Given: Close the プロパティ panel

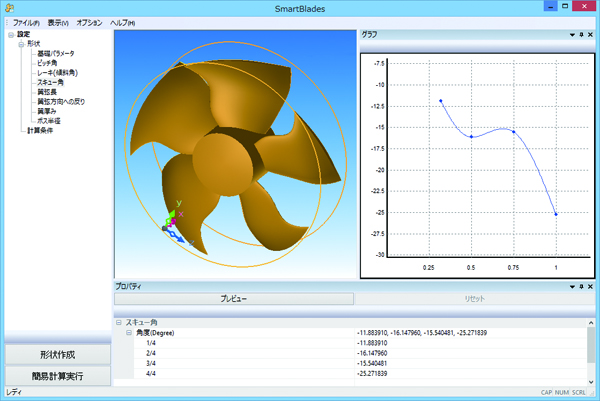Looking at the screenshot, I should coord(590,287).
